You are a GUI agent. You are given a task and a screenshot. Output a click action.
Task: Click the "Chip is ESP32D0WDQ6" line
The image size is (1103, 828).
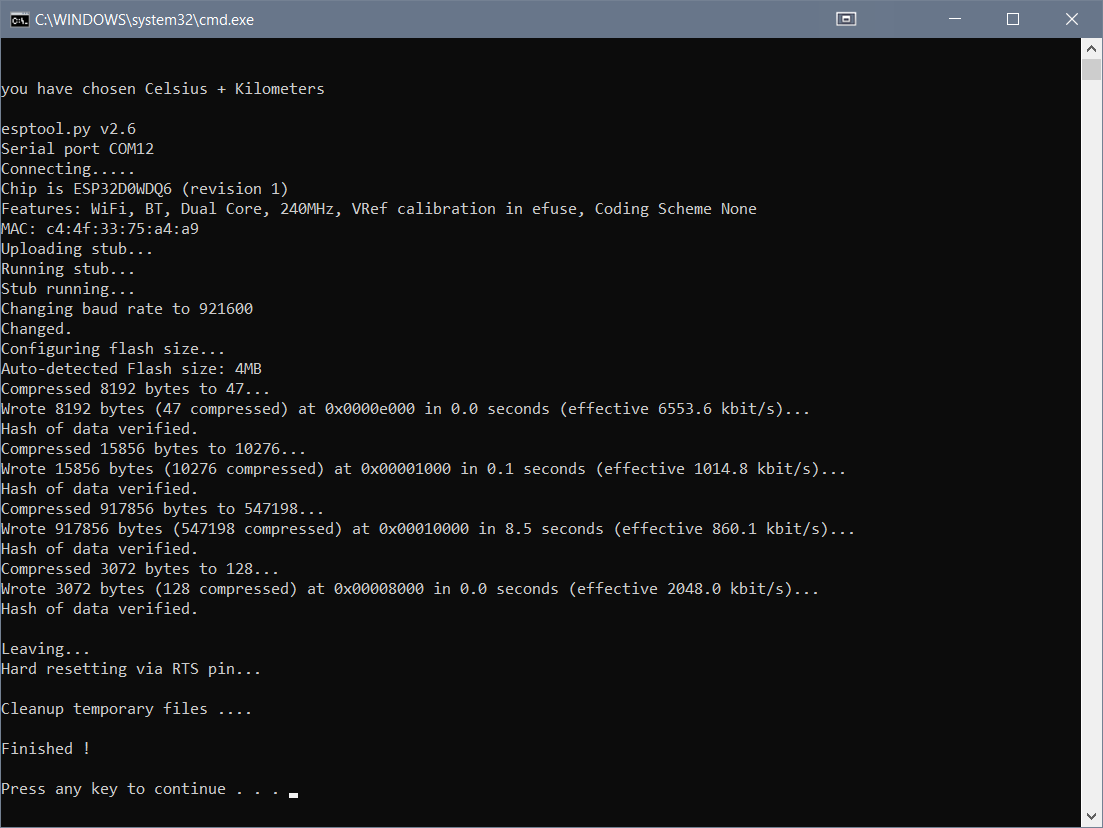(x=144, y=189)
